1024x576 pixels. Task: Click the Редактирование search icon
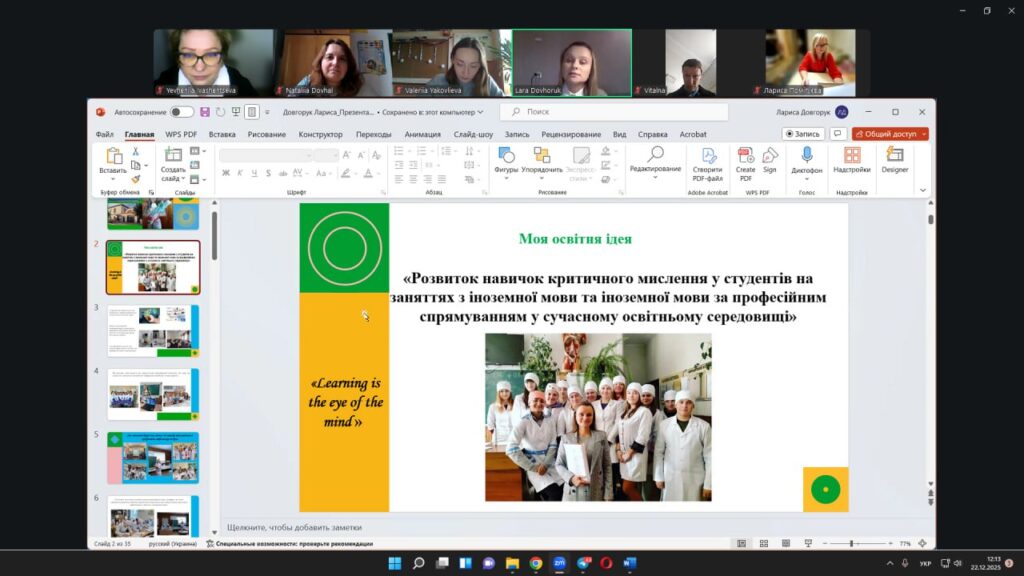pyautogui.click(x=656, y=155)
